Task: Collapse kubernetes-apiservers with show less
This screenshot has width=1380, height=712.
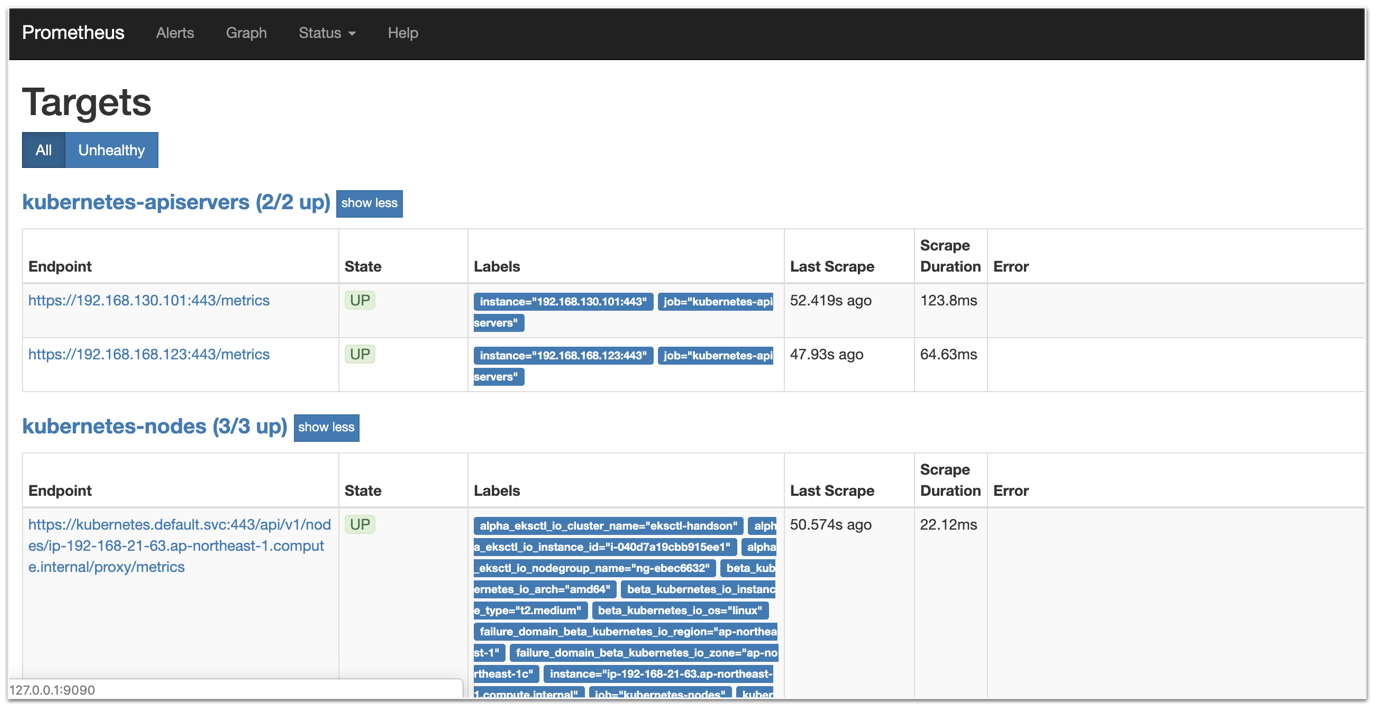Action: click(369, 203)
